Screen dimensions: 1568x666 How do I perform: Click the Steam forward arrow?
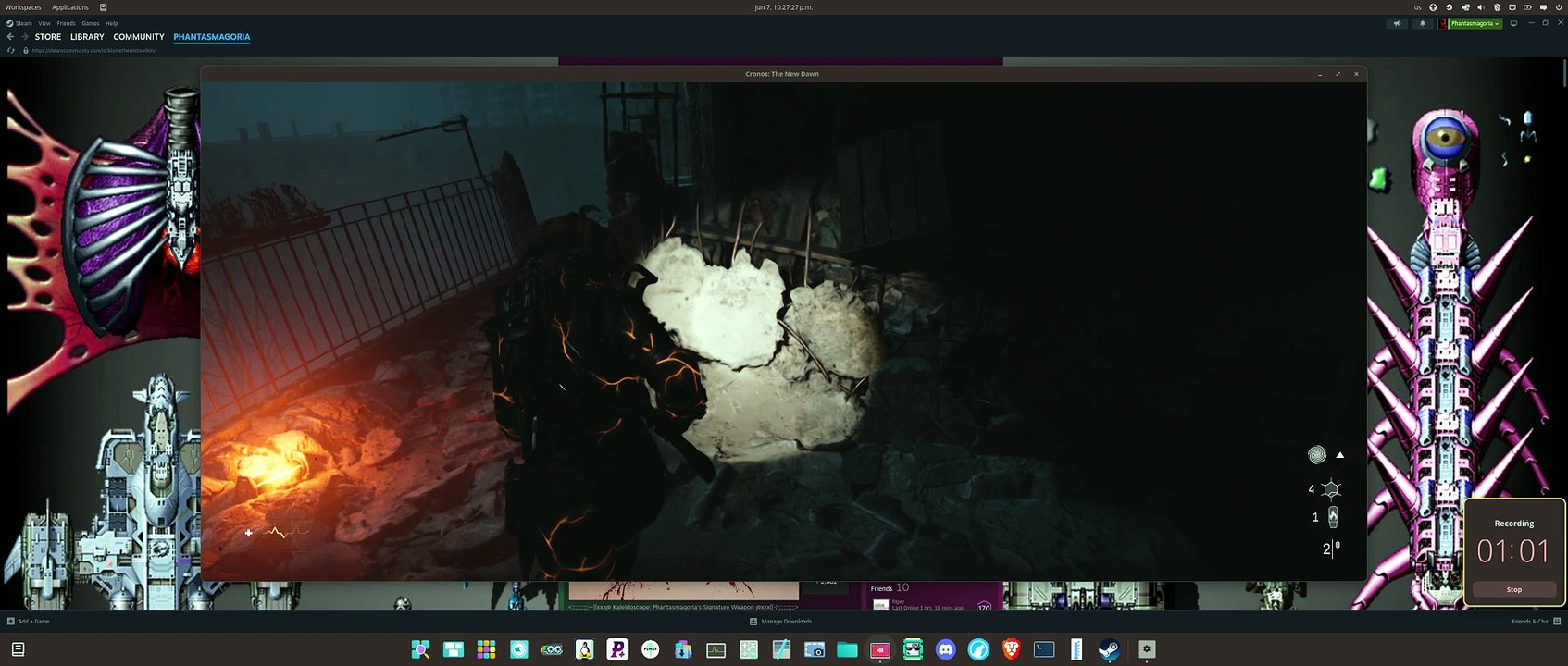[24, 37]
